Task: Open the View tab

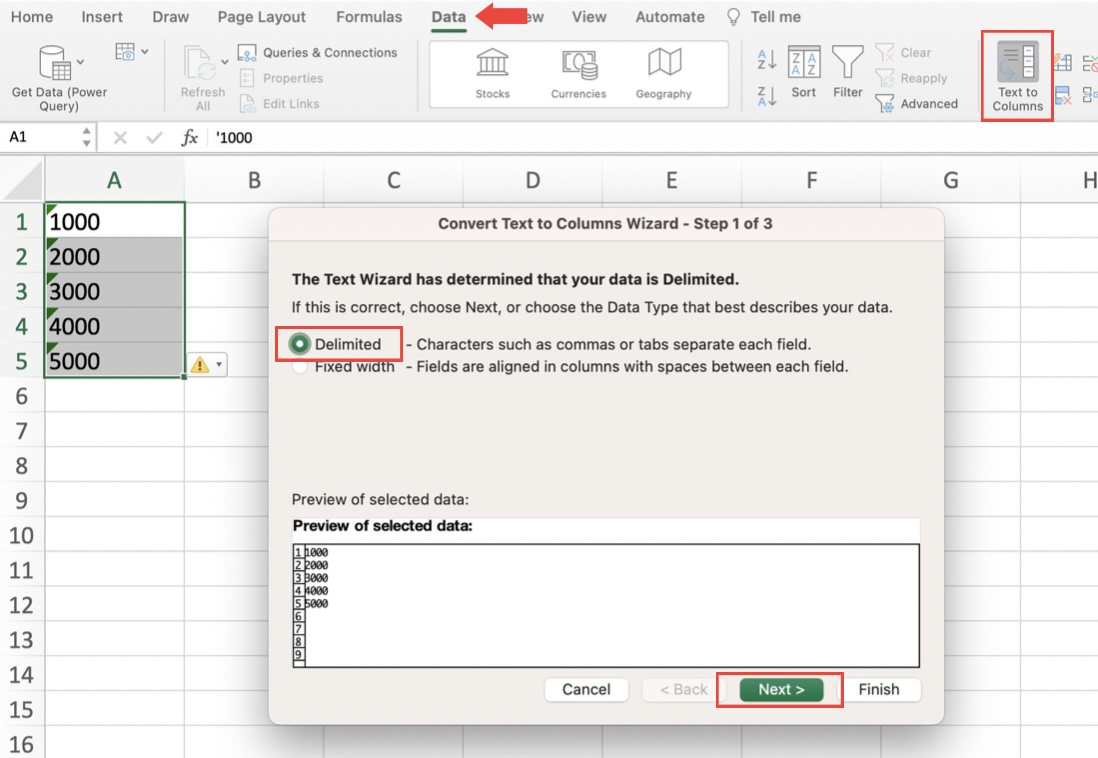Action: click(589, 17)
